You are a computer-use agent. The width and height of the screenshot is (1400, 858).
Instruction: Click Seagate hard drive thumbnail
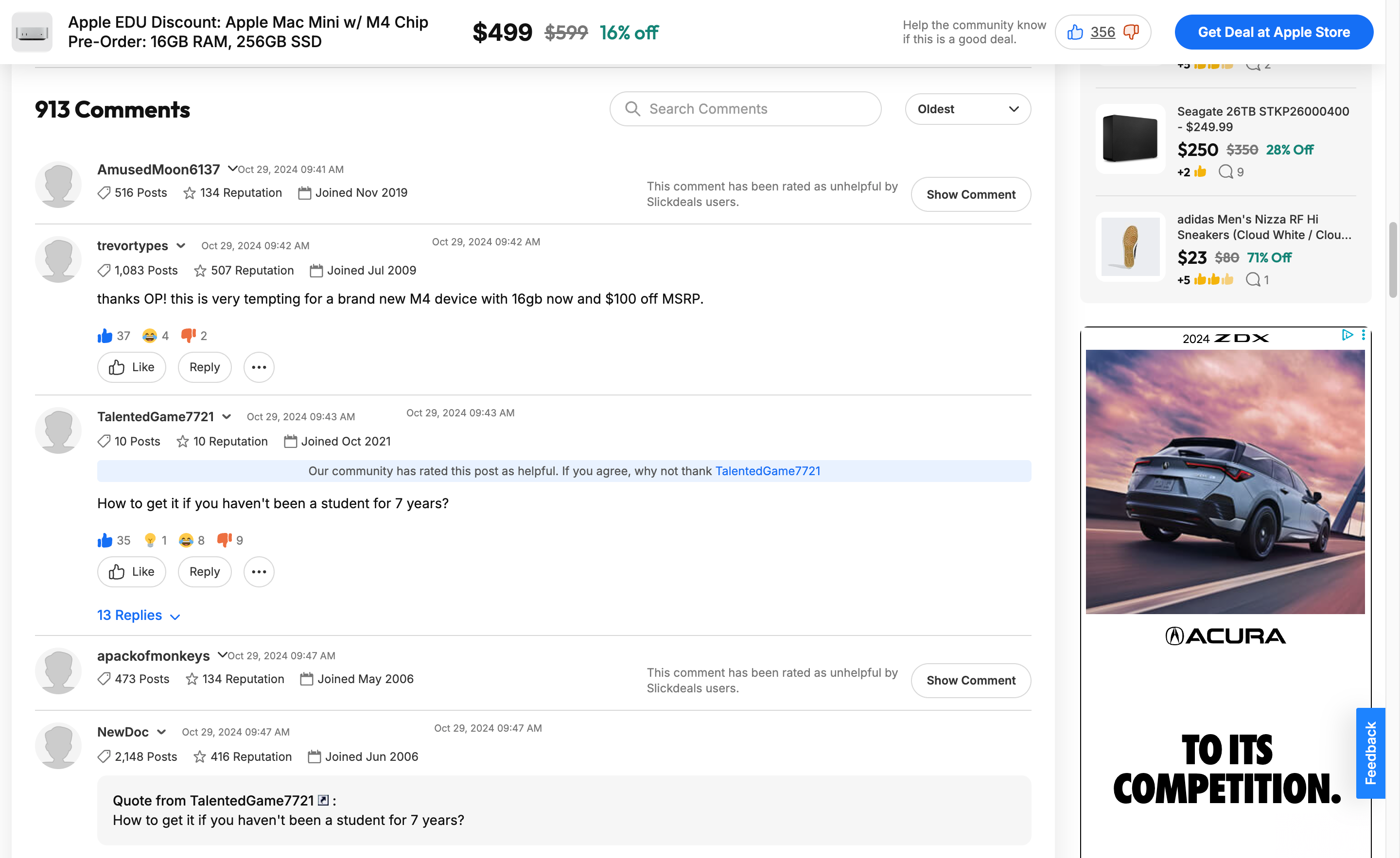[1130, 138]
